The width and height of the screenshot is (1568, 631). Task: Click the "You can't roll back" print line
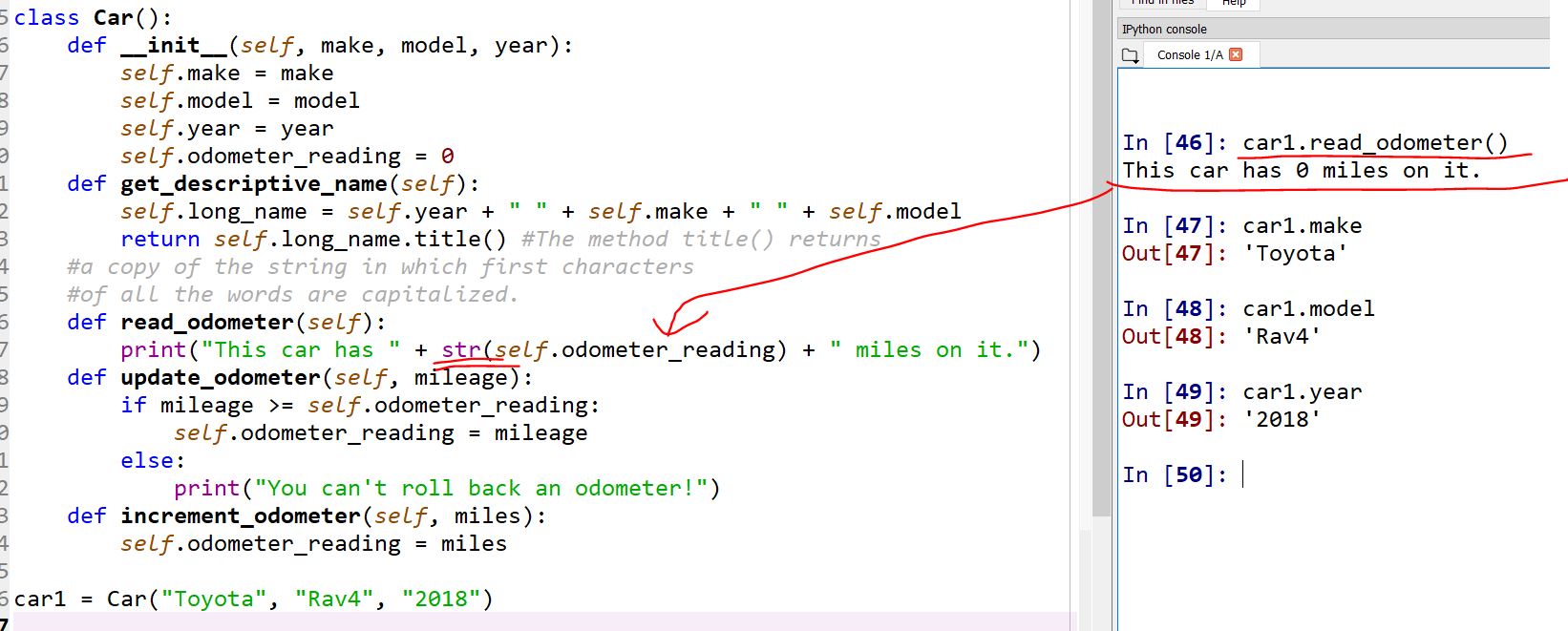447,489
